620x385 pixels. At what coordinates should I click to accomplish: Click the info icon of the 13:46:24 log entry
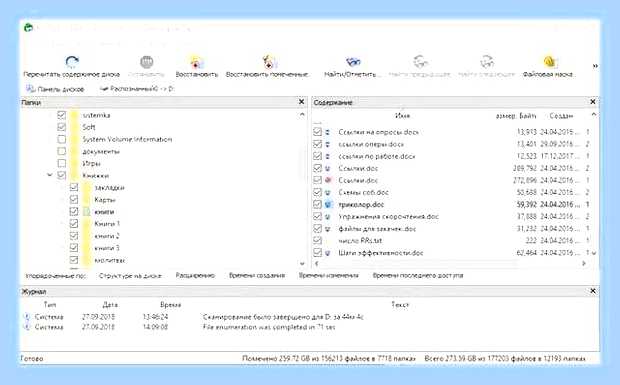[27, 317]
